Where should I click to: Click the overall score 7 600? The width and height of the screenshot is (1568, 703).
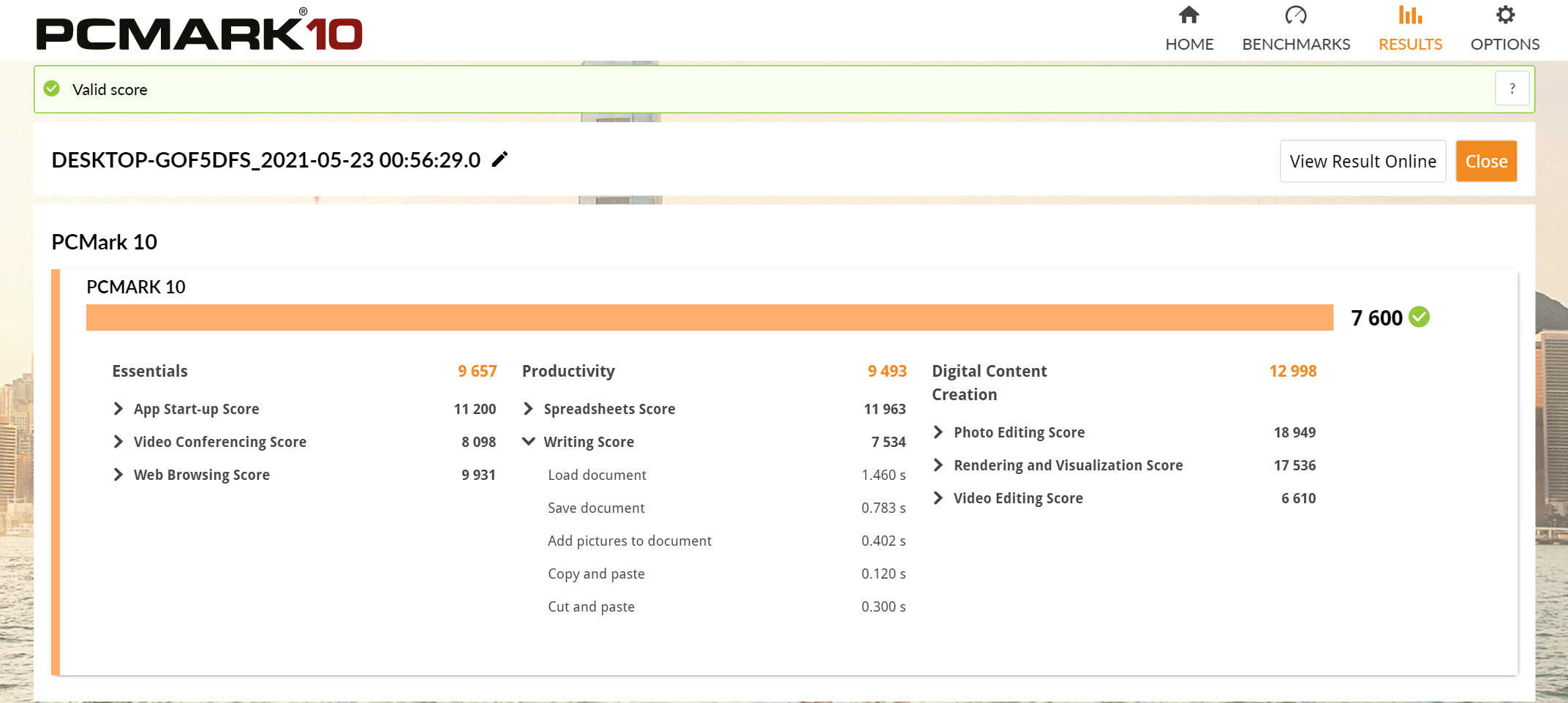(x=1376, y=317)
